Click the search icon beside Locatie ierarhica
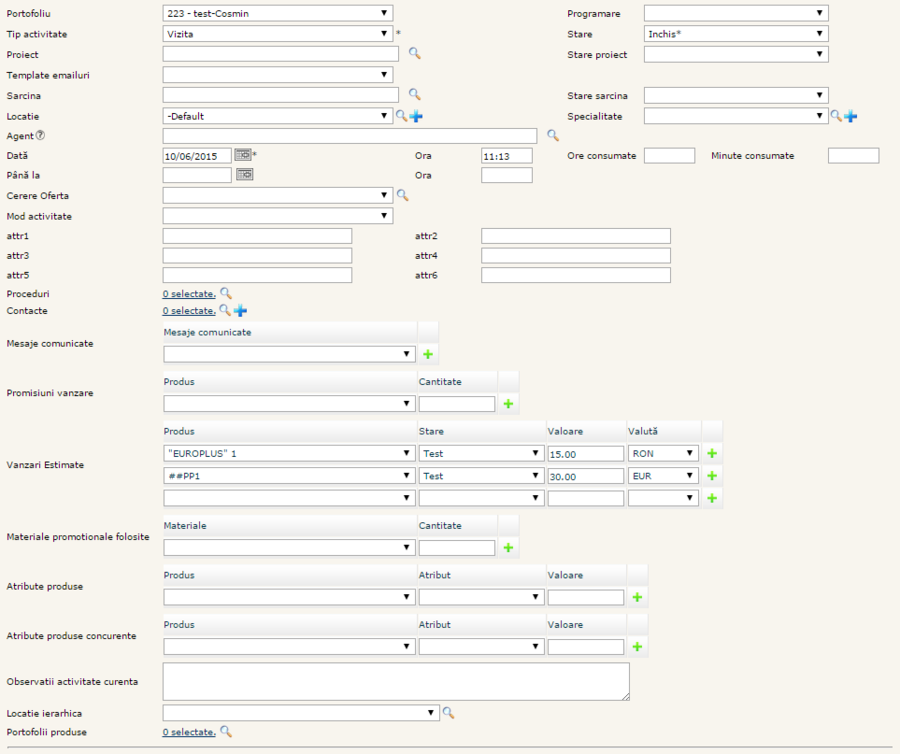900x754 pixels. pos(448,713)
